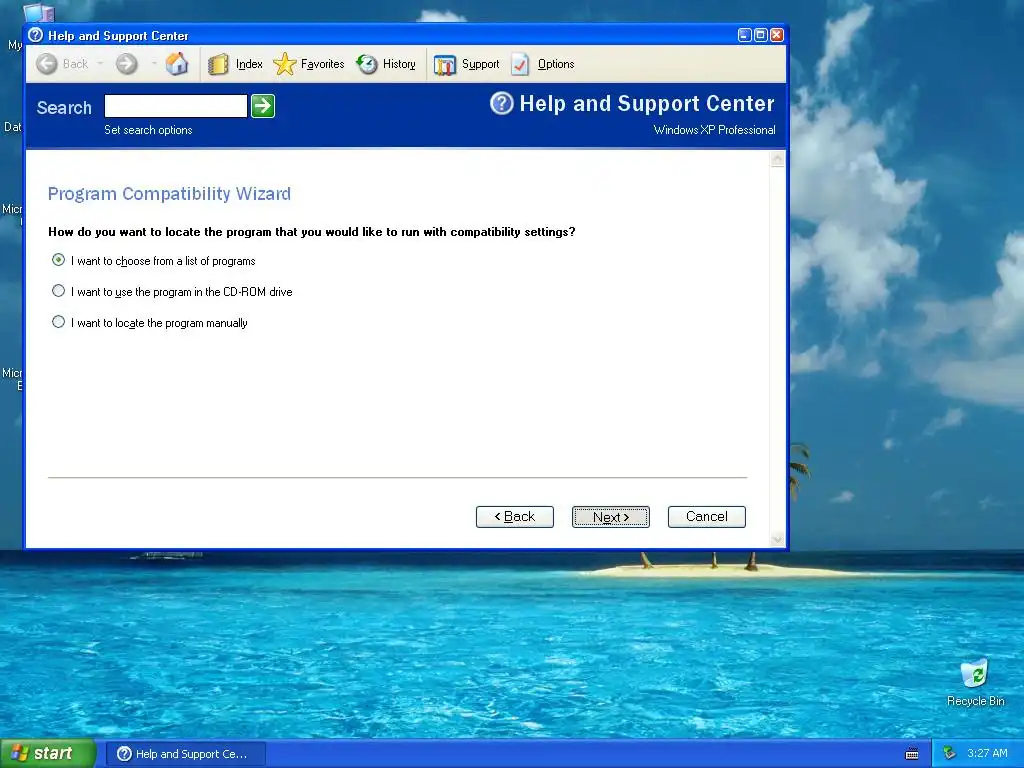
Task: Click the keyboard icon in the taskbar
Action: tap(912, 754)
